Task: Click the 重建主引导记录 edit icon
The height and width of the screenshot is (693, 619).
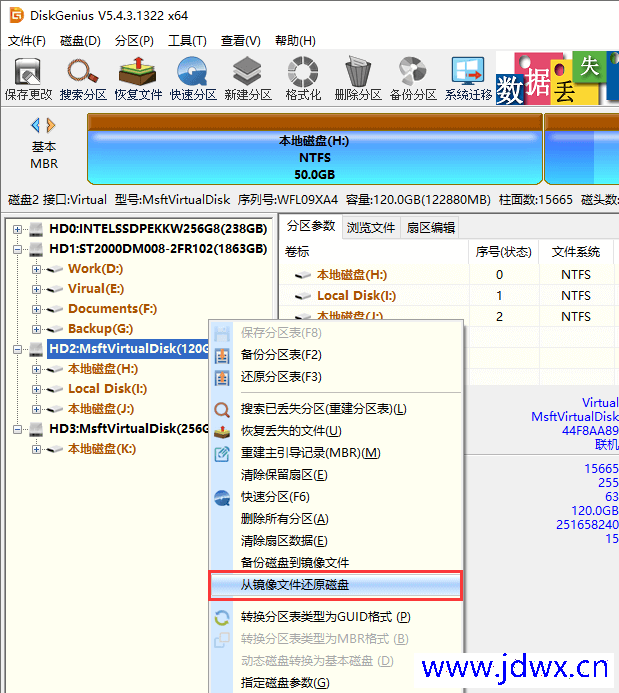Action: pos(222,454)
